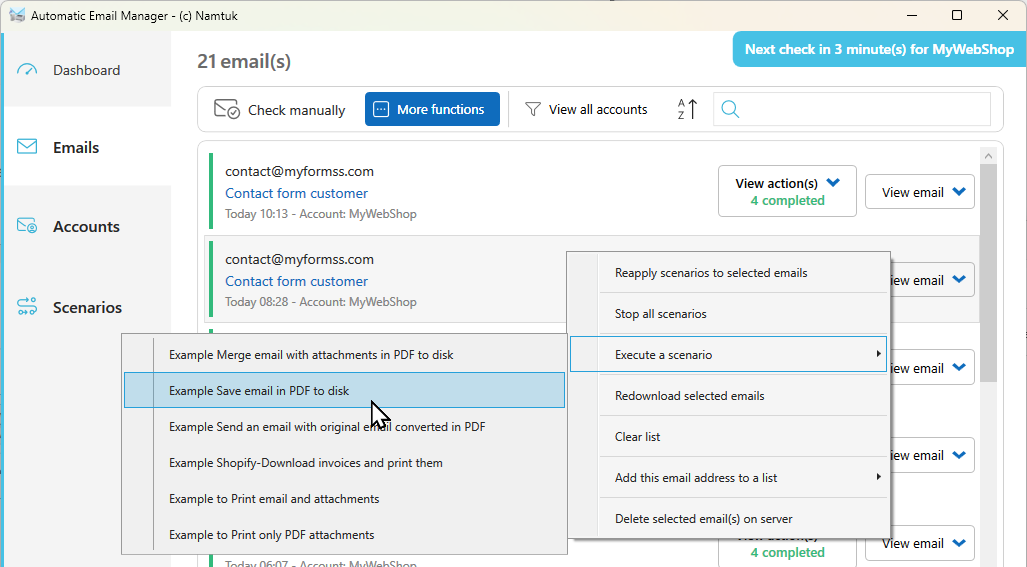This screenshot has width=1027, height=567.
Task: Expand Add this email address to a list
Action: coord(728,477)
